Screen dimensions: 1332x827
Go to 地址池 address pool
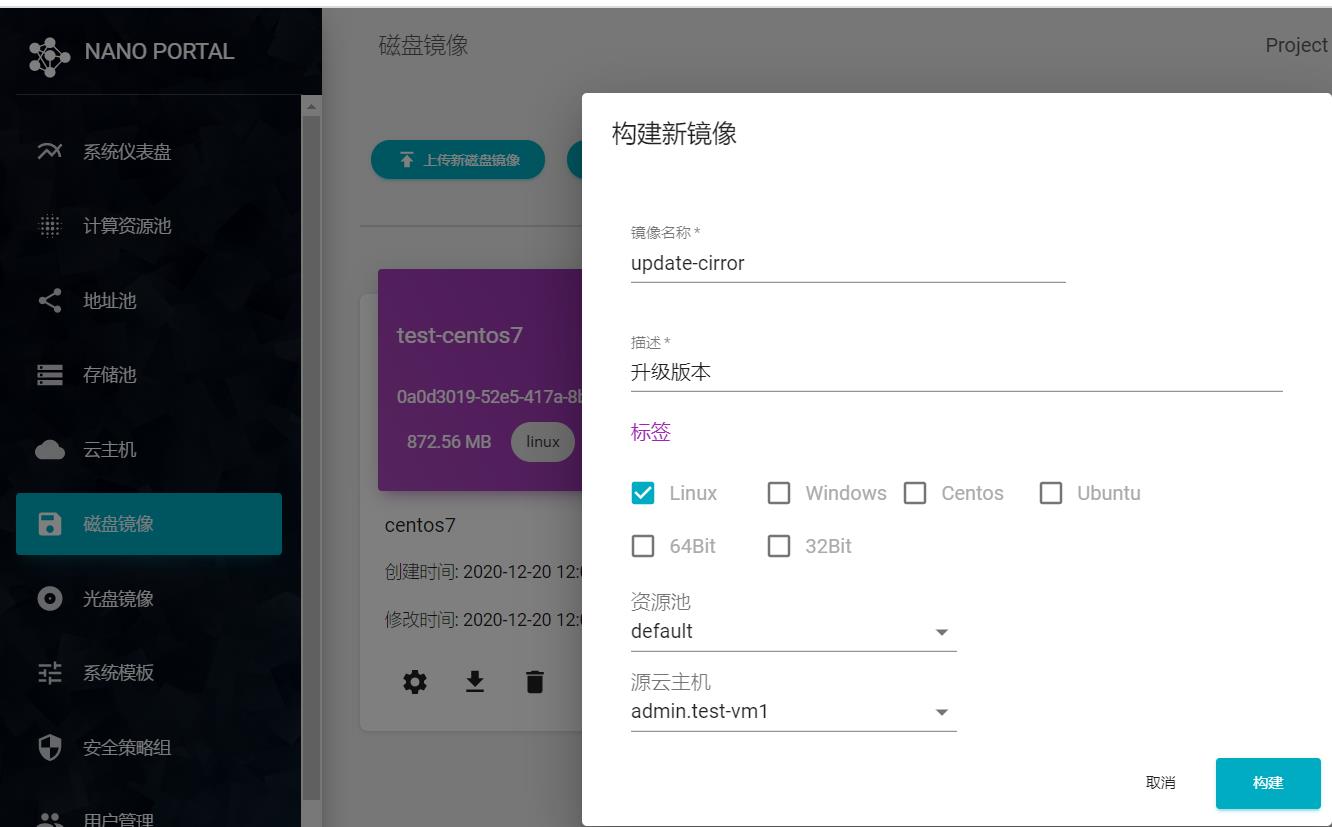coord(149,301)
